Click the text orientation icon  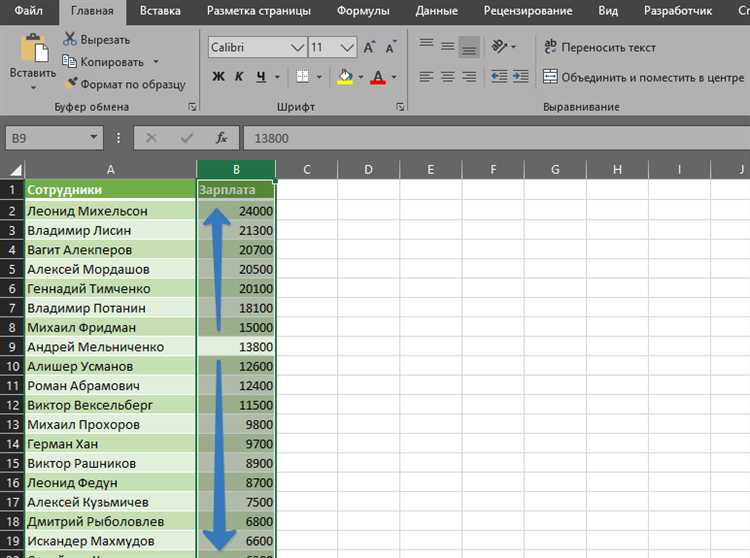[x=499, y=46]
